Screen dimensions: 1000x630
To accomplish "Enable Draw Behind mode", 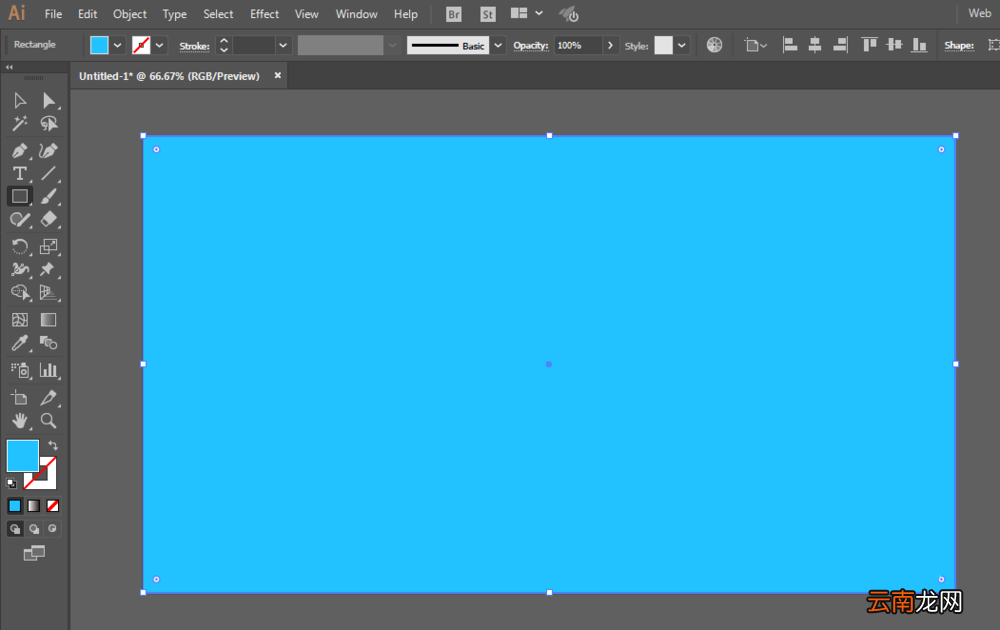I will 34,529.
